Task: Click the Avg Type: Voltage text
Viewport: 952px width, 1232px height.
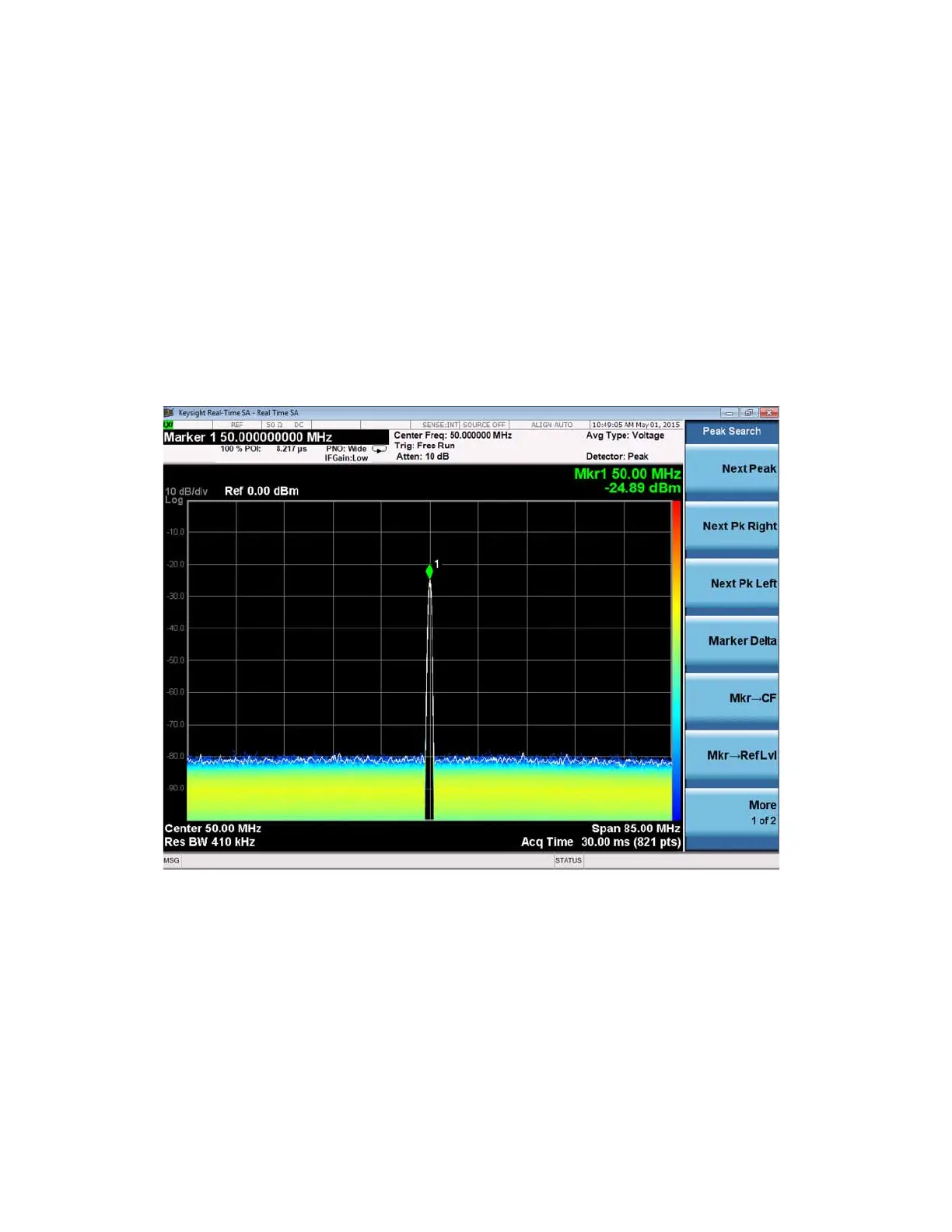Action: (x=625, y=436)
